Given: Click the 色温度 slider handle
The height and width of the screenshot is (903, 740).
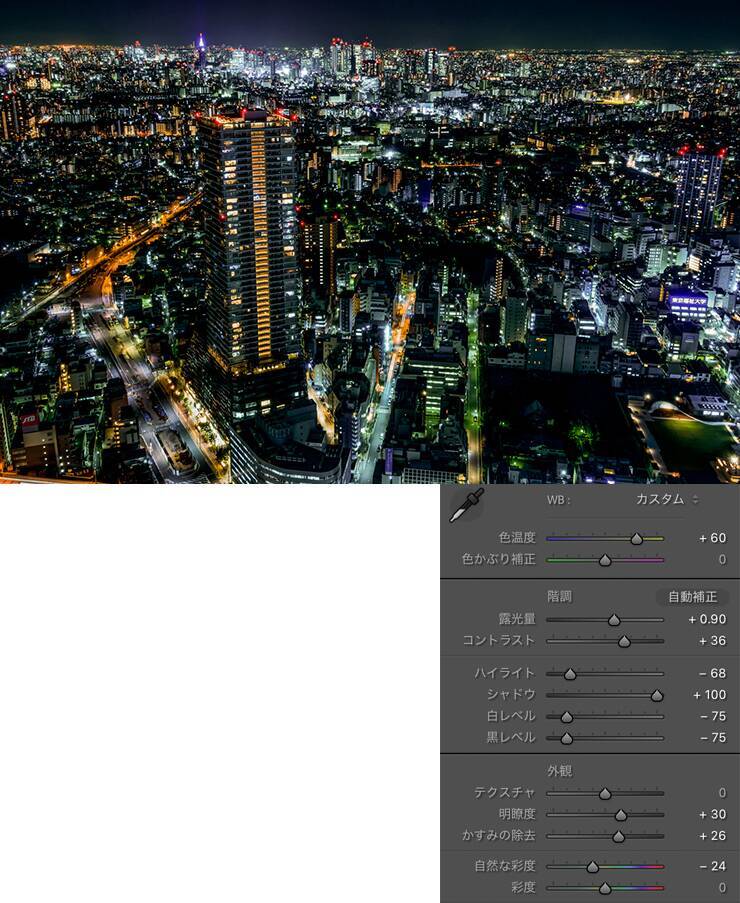Looking at the screenshot, I should point(636,539).
